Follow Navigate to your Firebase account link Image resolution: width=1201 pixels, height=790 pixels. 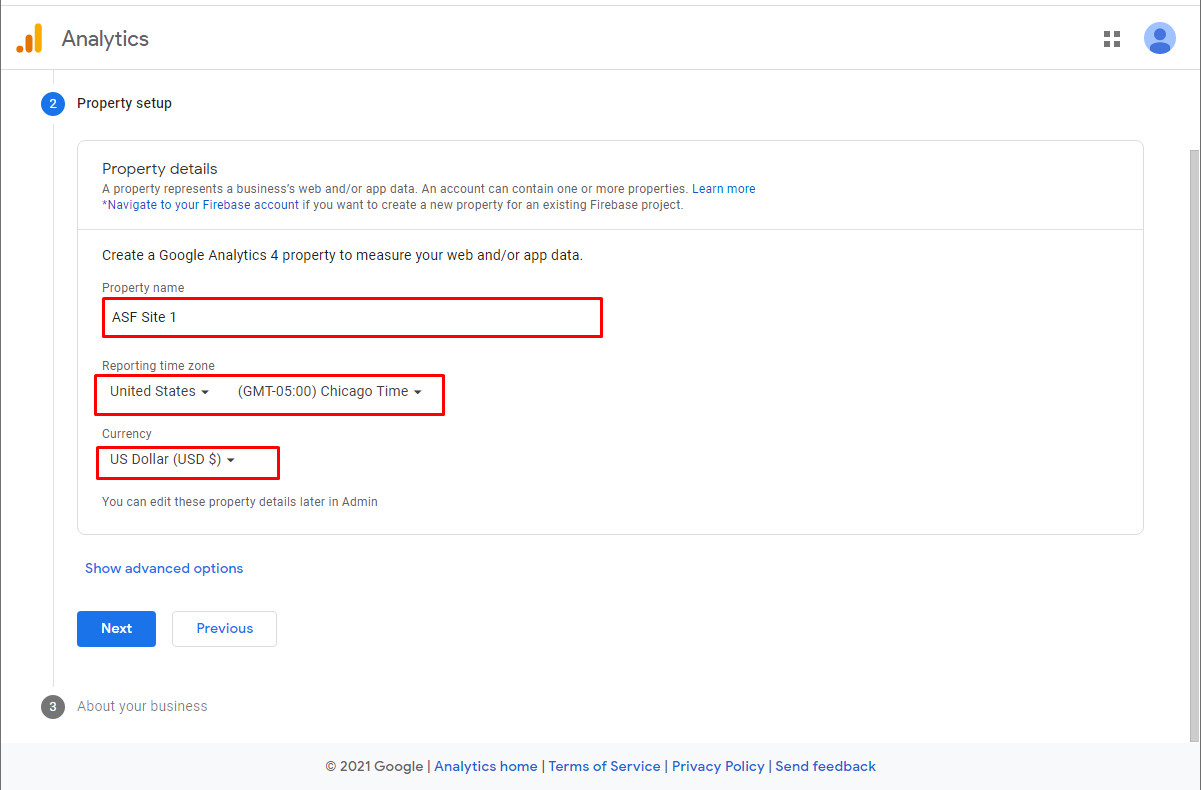point(200,205)
